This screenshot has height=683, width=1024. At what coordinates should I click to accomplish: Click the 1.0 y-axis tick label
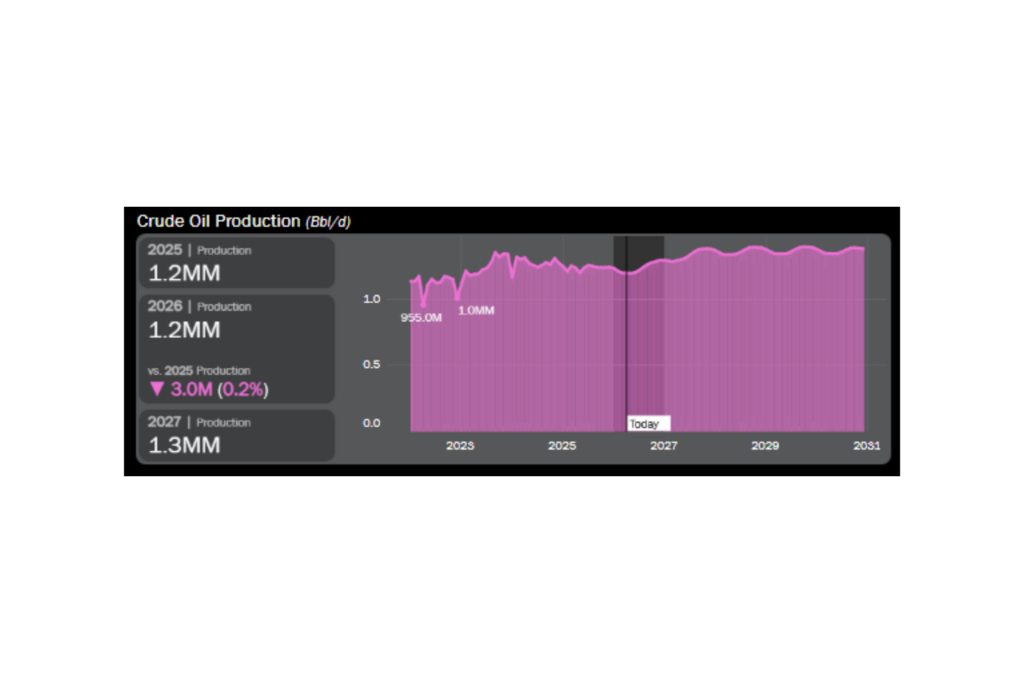(x=371, y=299)
